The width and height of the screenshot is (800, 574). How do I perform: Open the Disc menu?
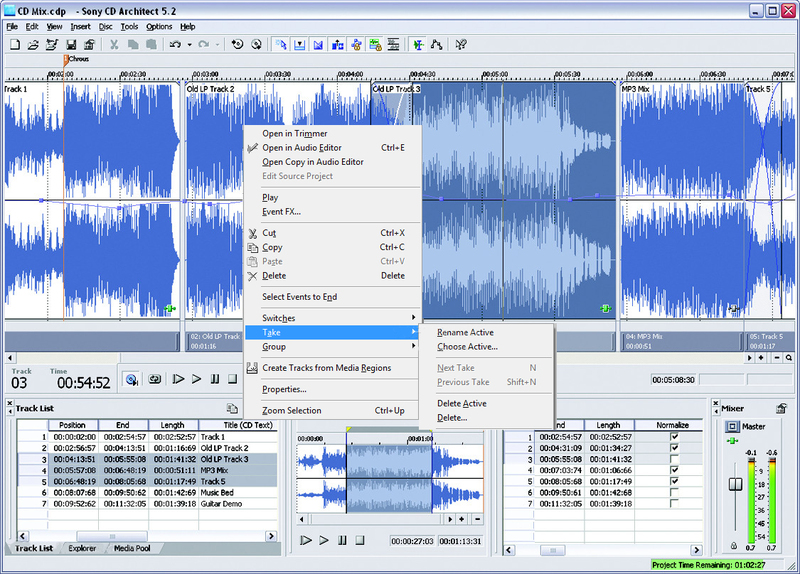pyautogui.click(x=106, y=27)
